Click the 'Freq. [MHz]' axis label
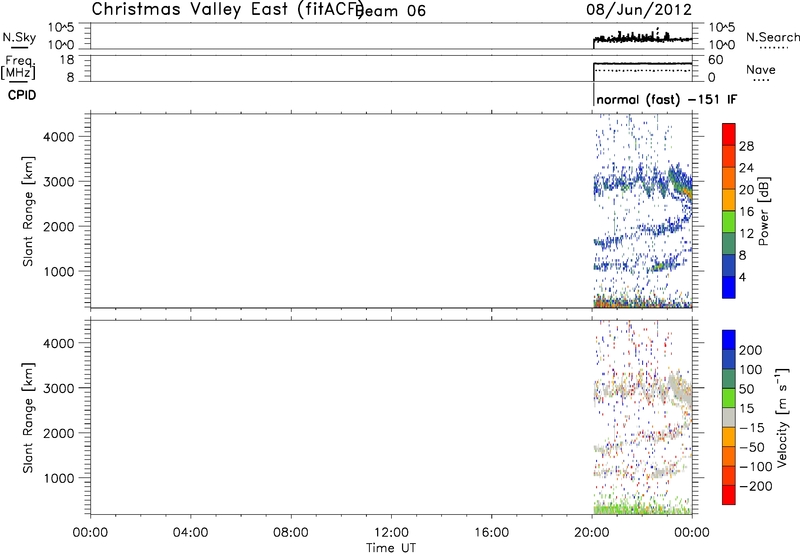This screenshot has height=554, width=800. coord(18,67)
